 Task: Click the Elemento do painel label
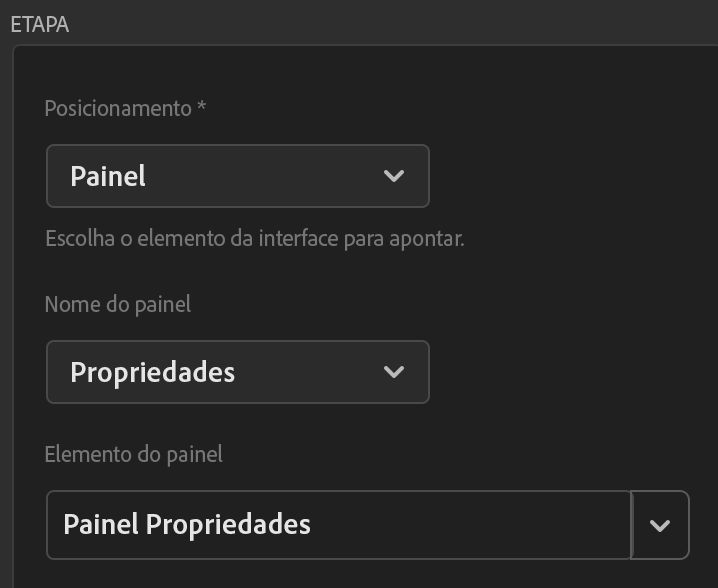[133, 454]
